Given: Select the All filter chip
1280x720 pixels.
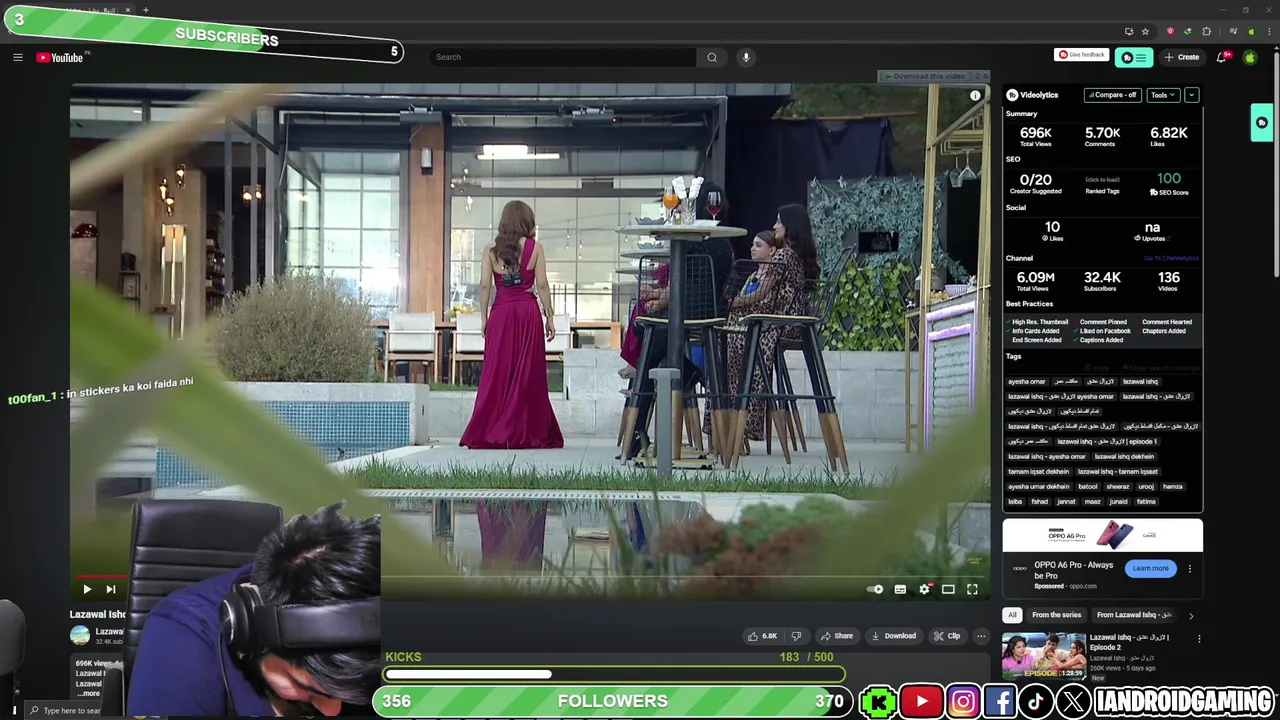Looking at the screenshot, I should [x=1012, y=615].
